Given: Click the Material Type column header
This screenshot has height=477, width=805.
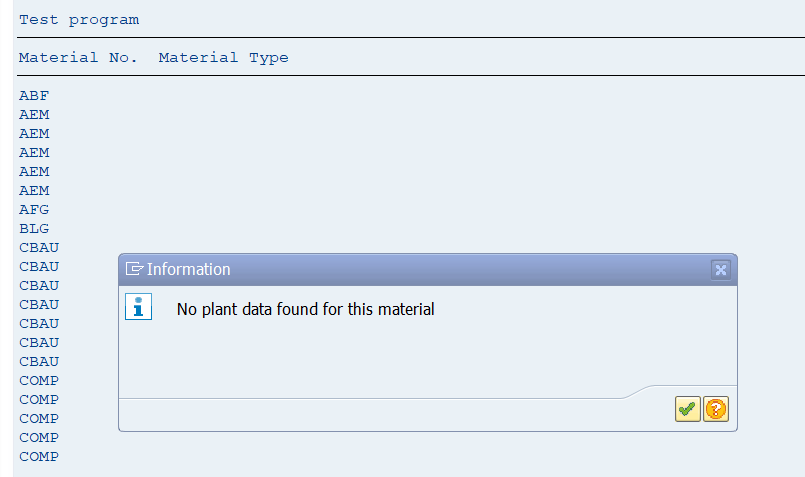Looking at the screenshot, I should 223,58.
